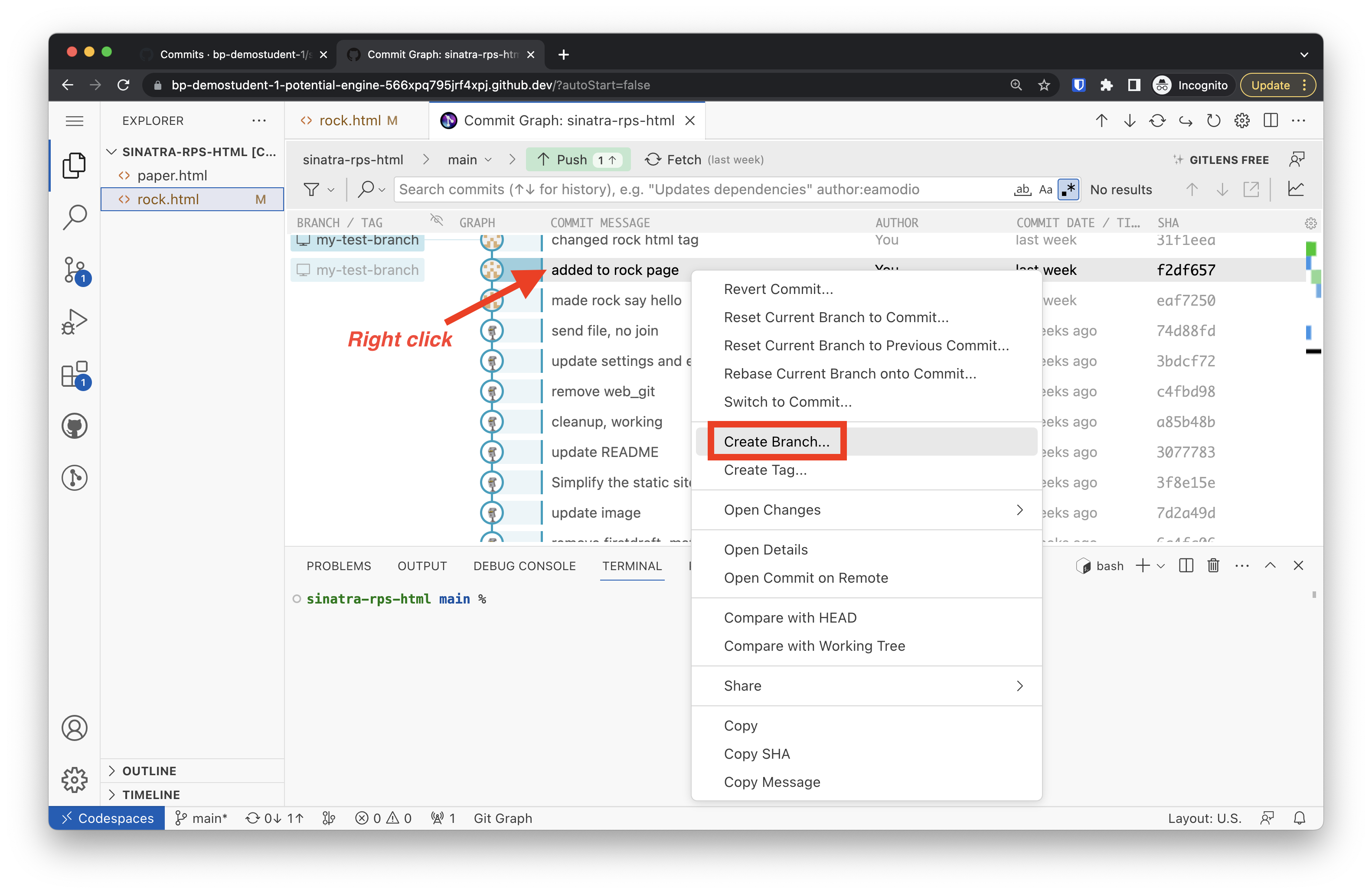Toggle match whole word search option
1372x894 pixels.
(x=1022, y=189)
